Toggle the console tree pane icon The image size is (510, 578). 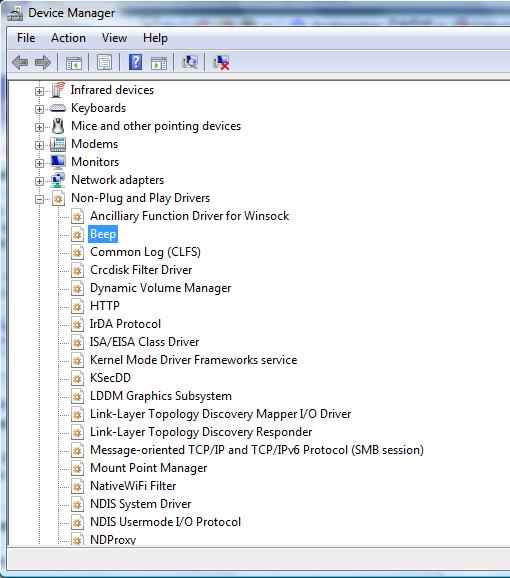pyautogui.click(x=74, y=63)
